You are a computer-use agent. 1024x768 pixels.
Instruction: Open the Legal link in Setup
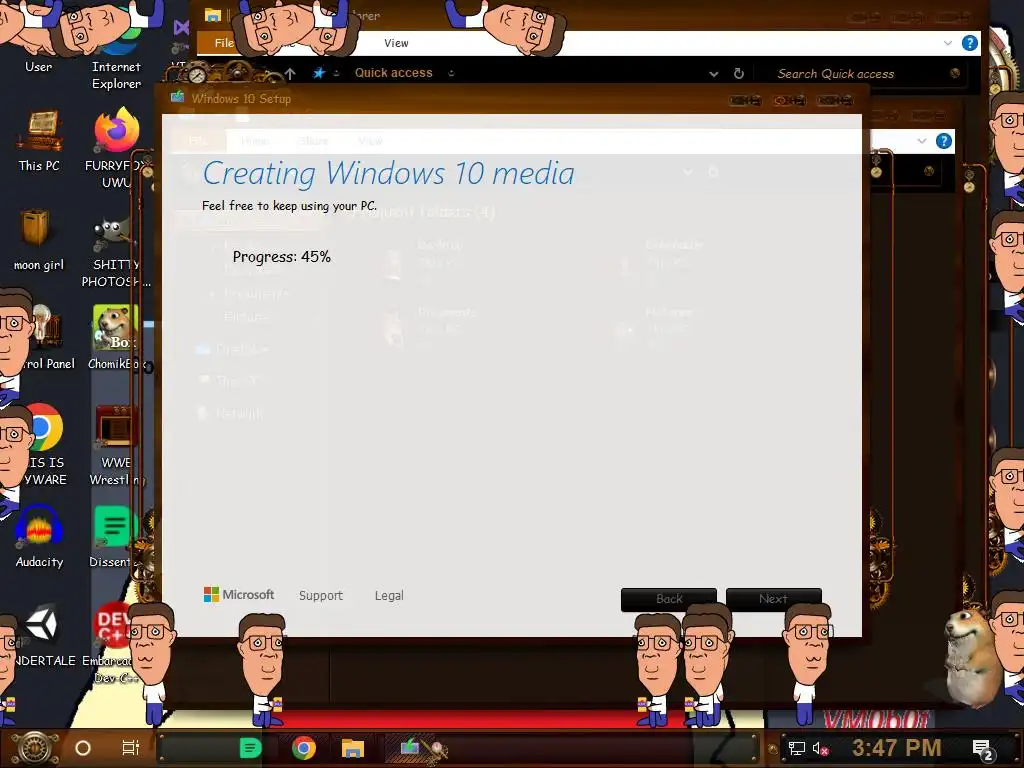pyautogui.click(x=389, y=596)
